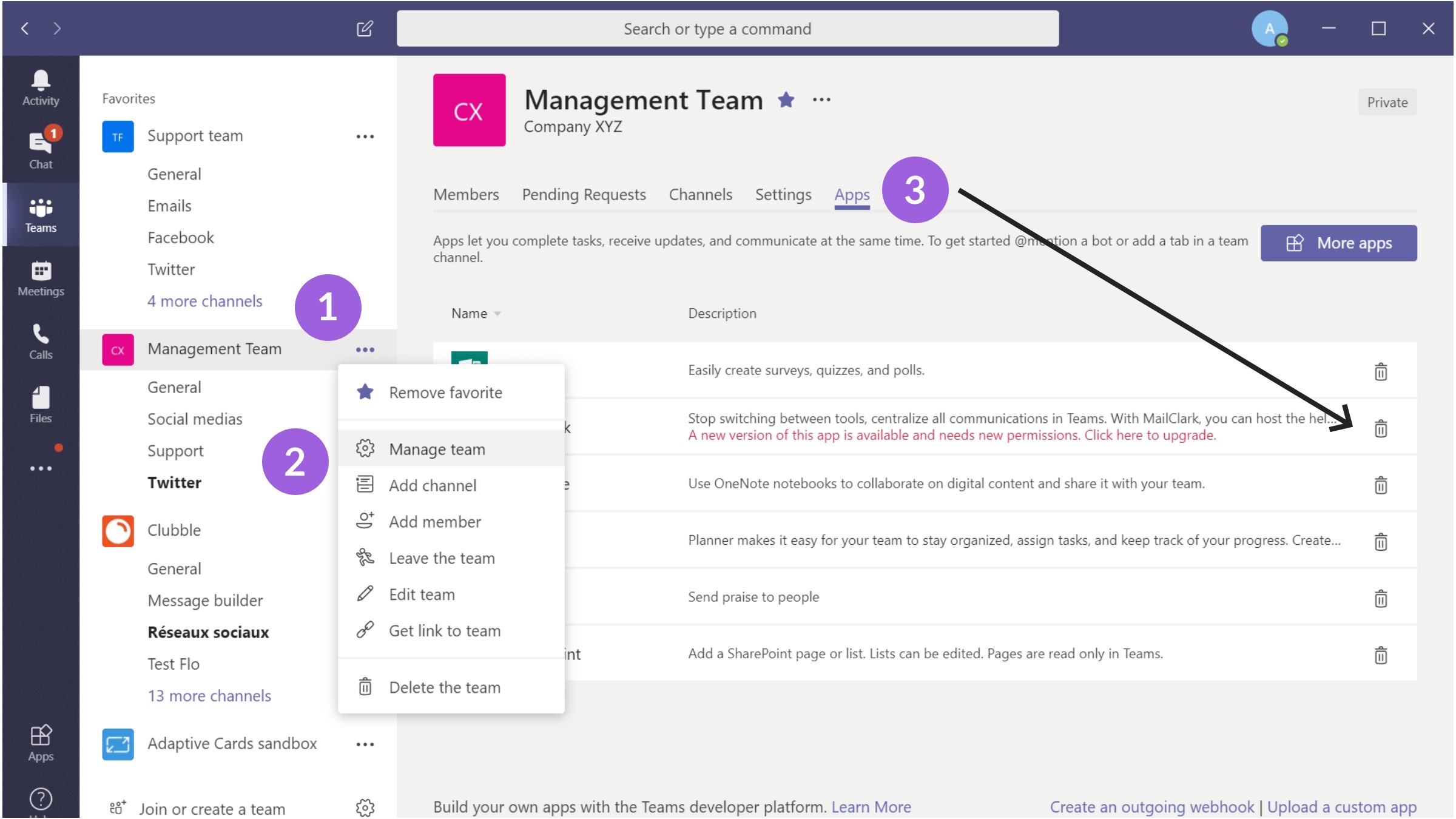The width and height of the screenshot is (1456, 819).
Task: Focus the search or command box
Action: 727,29
